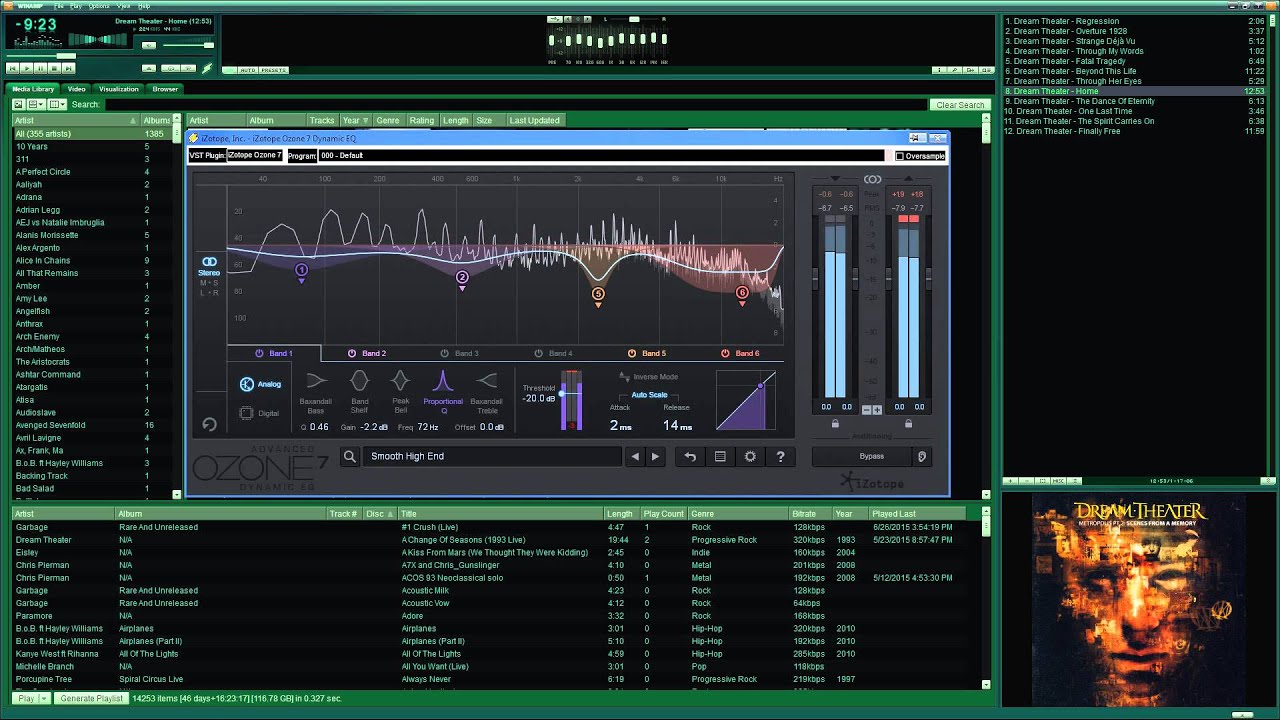Open the Play dropdown at bottom left
Image resolution: width=1280 pixels, height=720 pixels.
44,698
